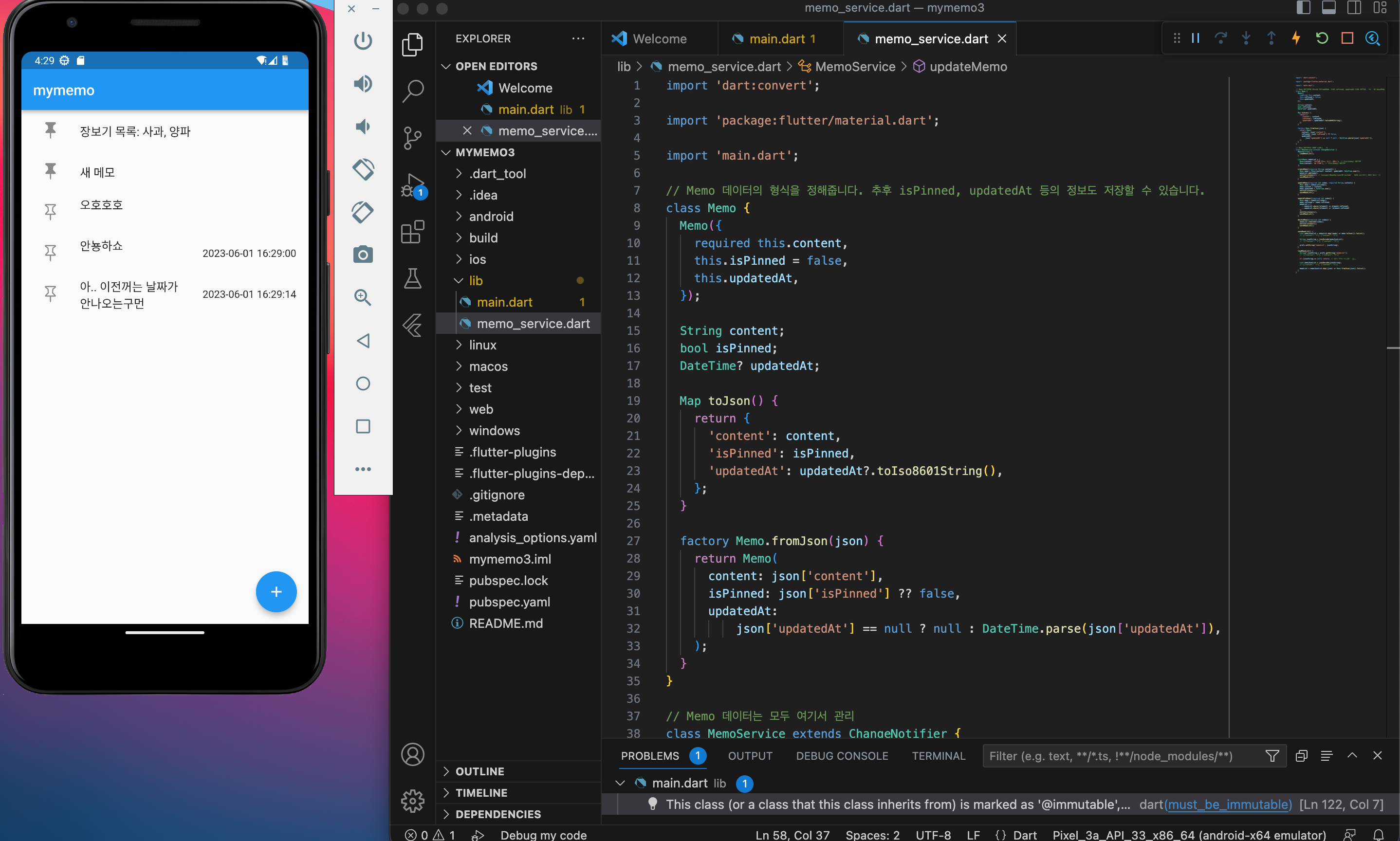Open Run and Debug view

413,186
